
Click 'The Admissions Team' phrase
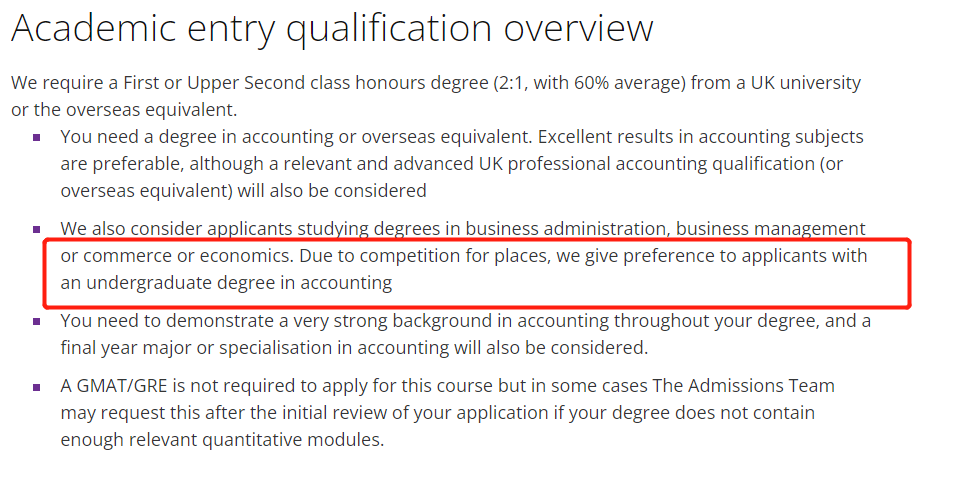coord(743,386)
